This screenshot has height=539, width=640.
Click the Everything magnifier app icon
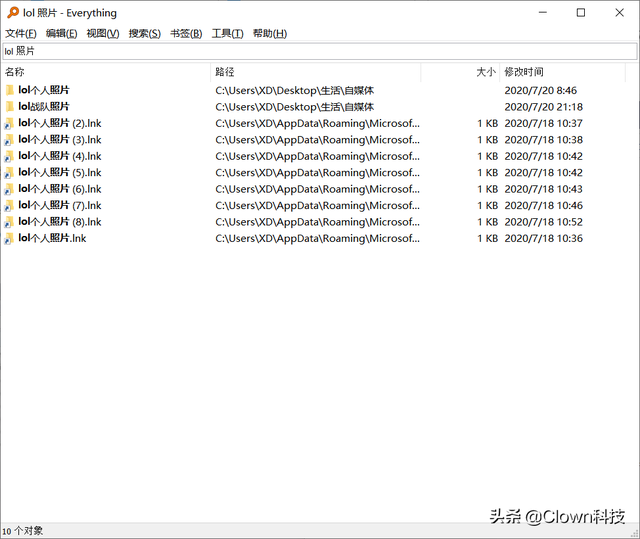click(x=13, y=13)
